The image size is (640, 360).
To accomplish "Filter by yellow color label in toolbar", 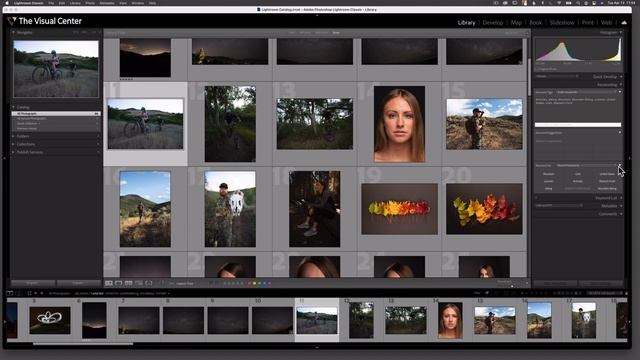I will point(254,283).
